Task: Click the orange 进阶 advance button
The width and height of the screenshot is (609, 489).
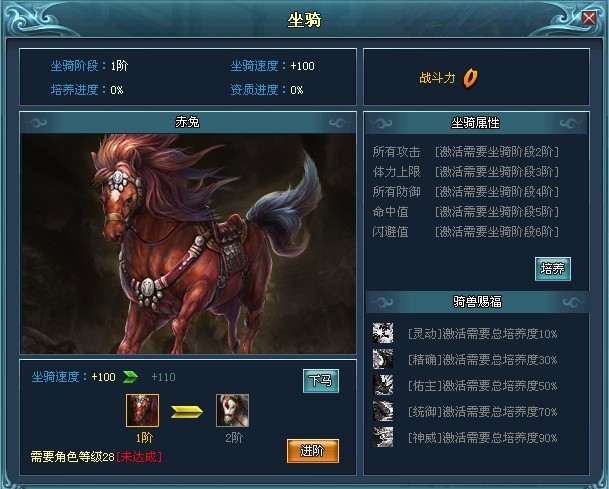Action: click(x=313, y=451)
